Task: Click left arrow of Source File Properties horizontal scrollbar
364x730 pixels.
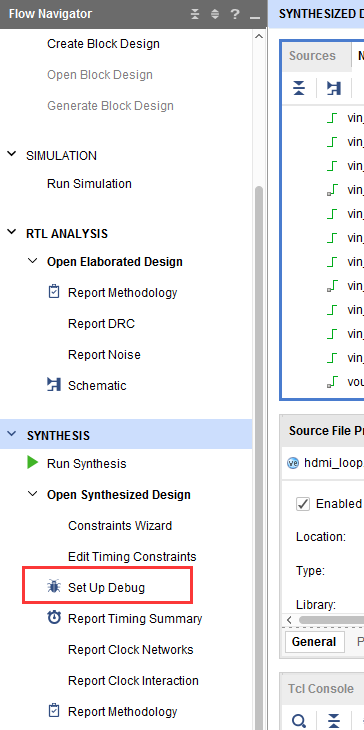Action: click(x=290, y=620)
